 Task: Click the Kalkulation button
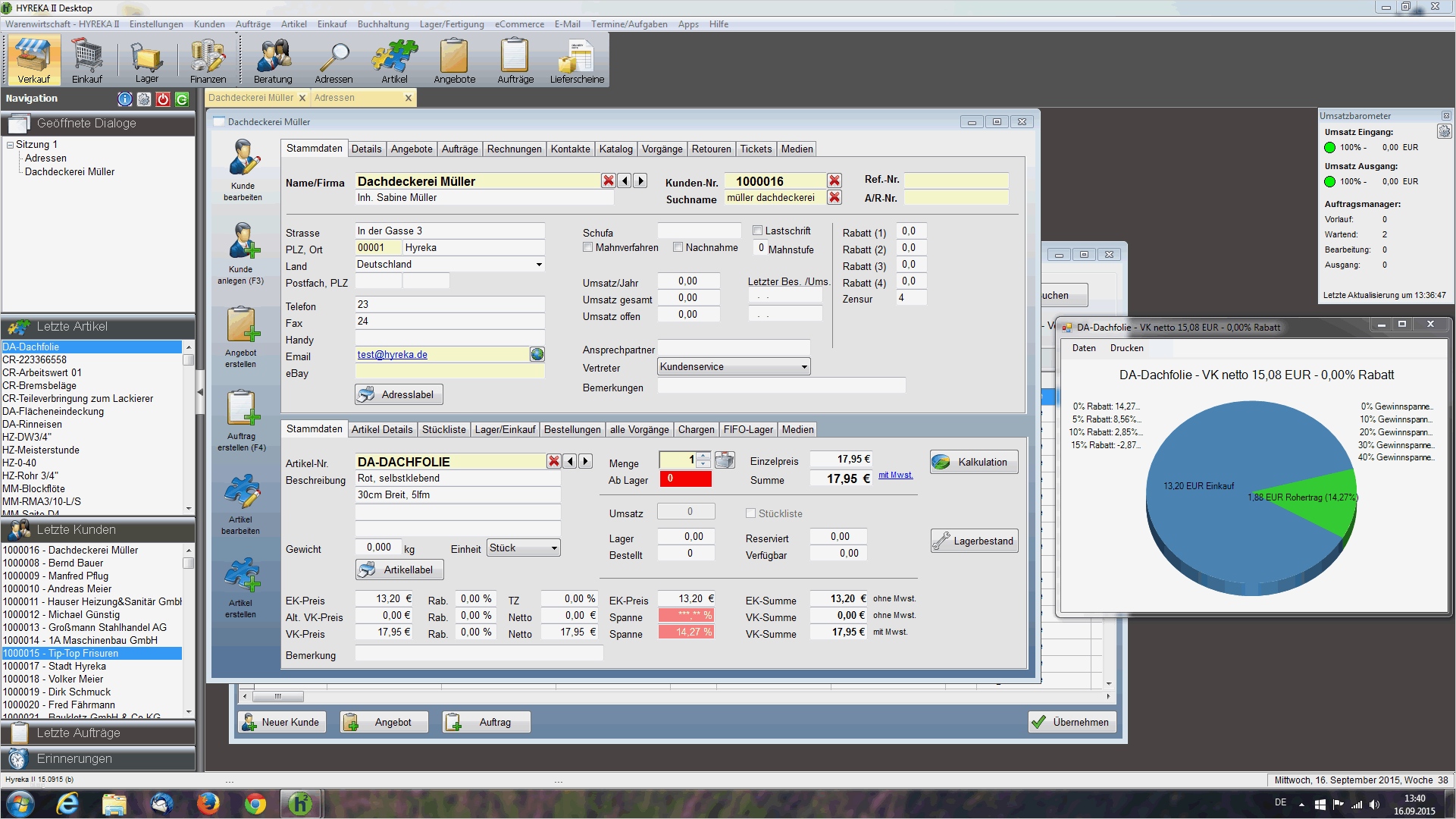[974, 462]
